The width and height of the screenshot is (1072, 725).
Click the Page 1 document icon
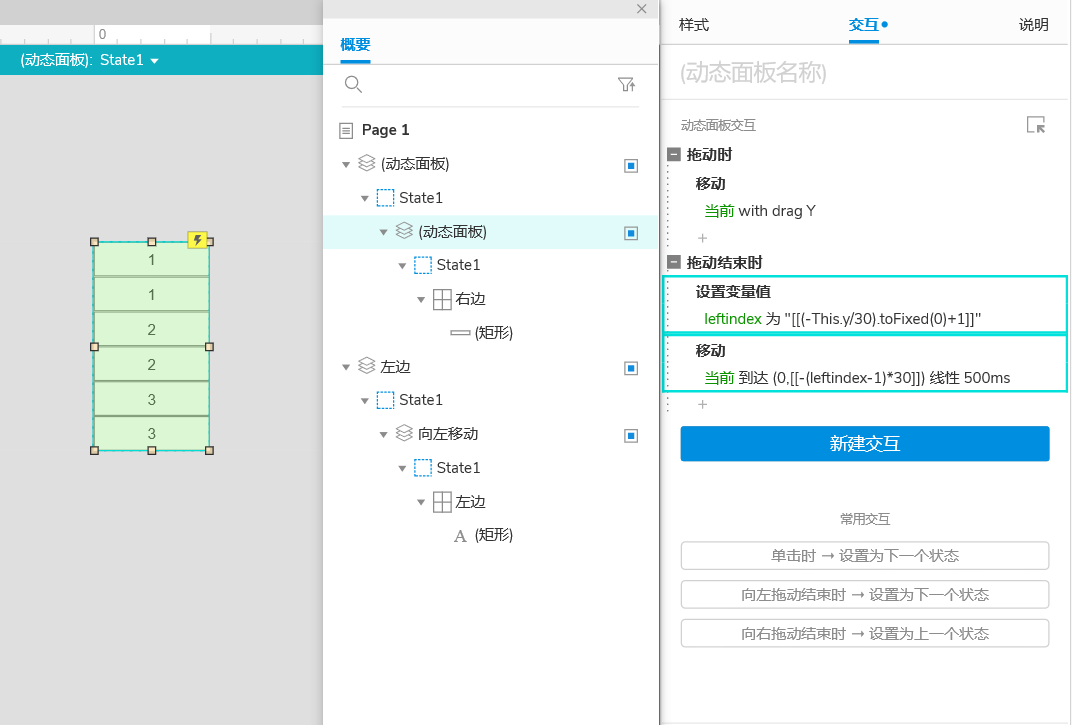347,130
